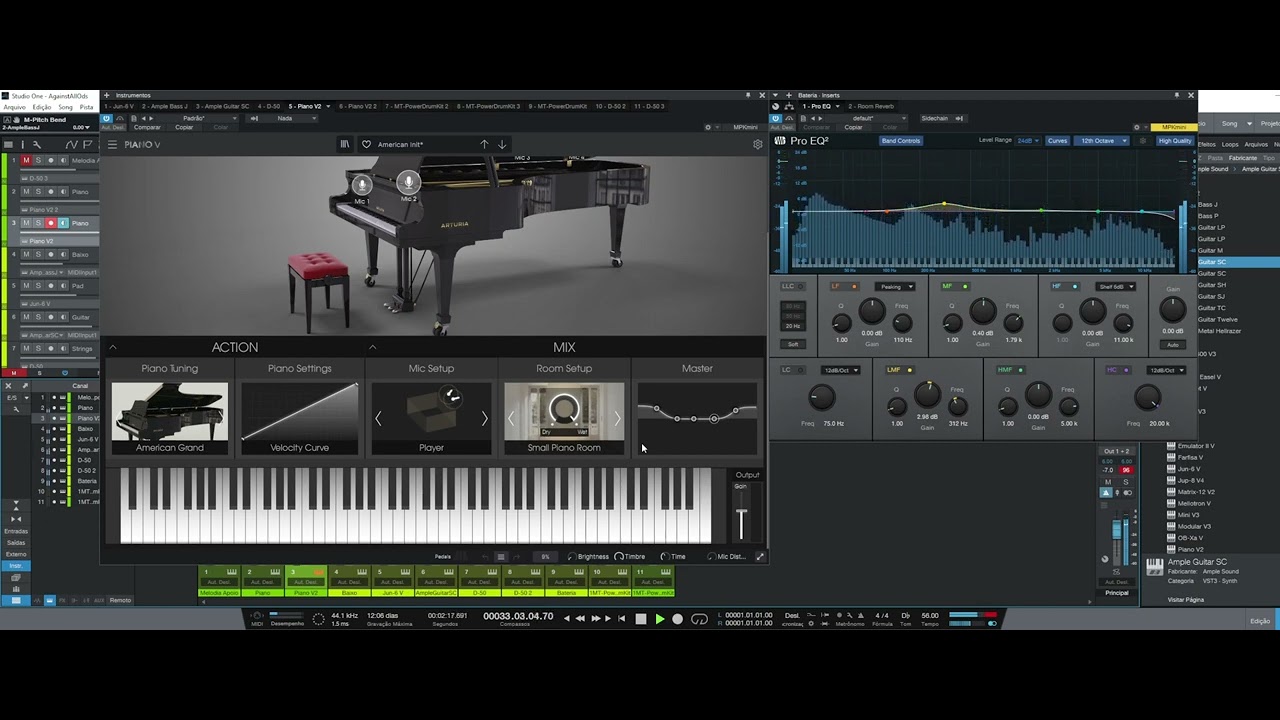Screen dimensions: 1280x720
Task: Mute the Baixo track
Action: click(27, 254)
